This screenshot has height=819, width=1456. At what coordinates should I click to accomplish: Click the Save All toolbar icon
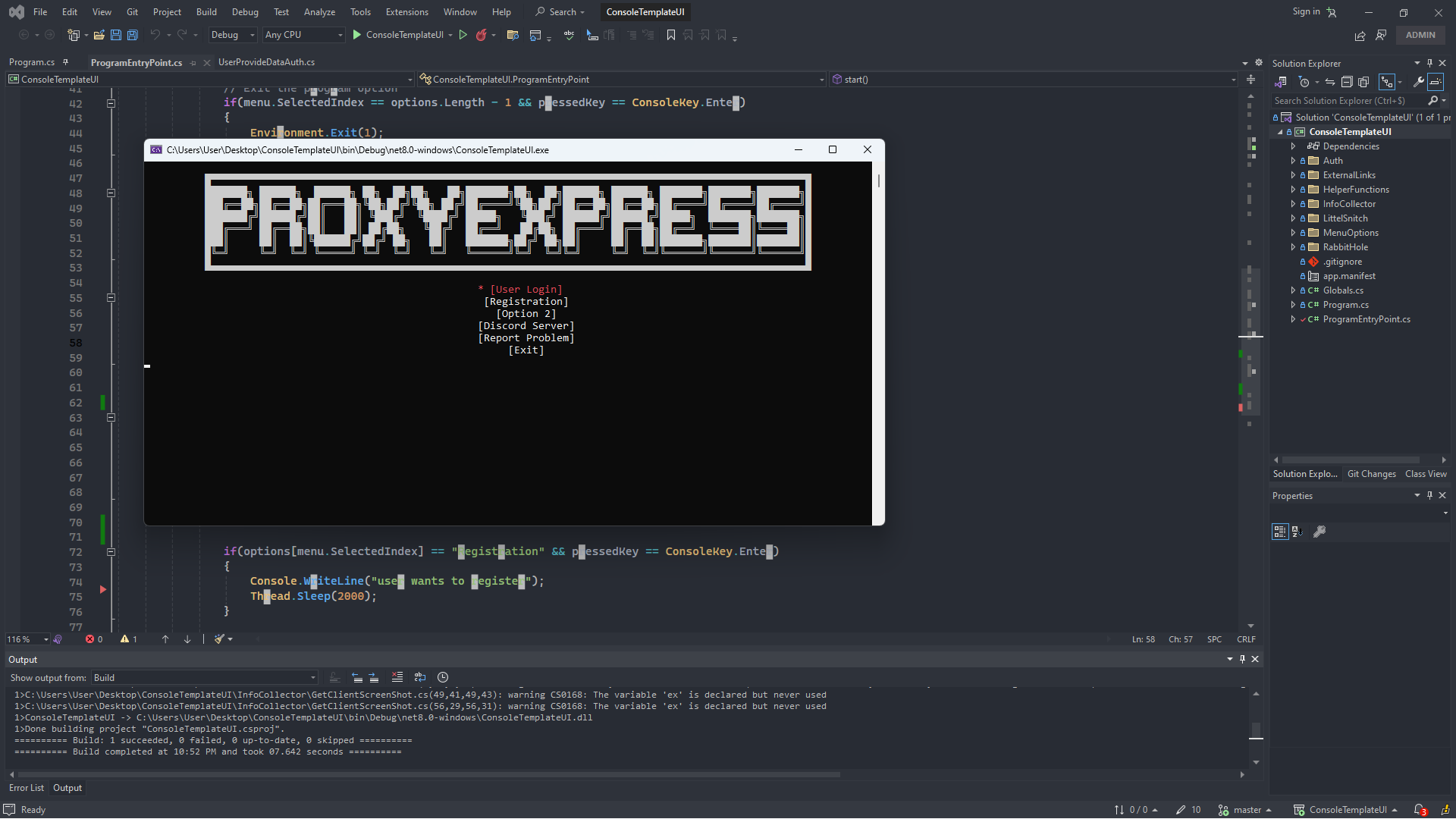[x=133, y=35]
